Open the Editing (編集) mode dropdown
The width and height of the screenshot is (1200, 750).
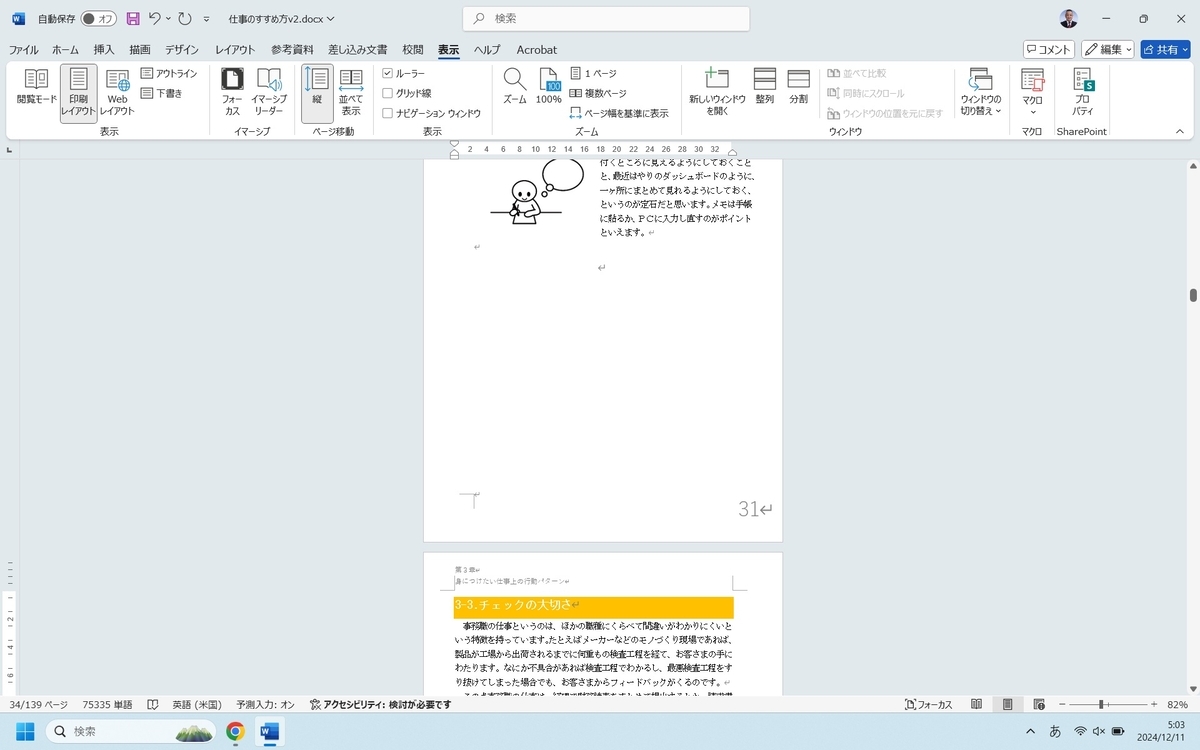click(x=1107, y=49)
